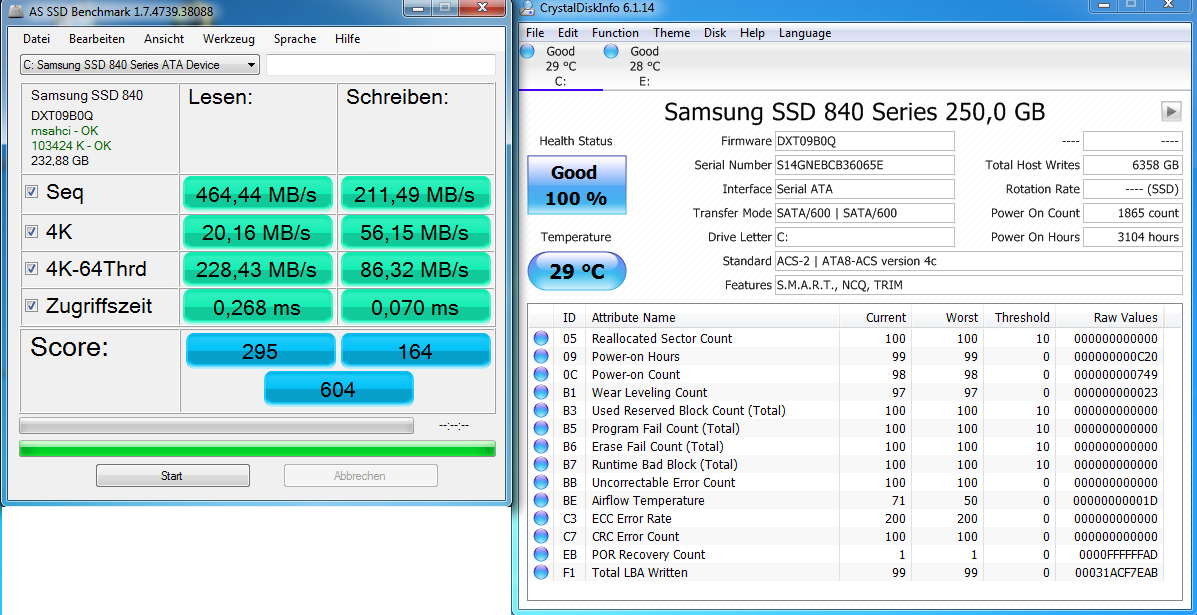The image size is (1197, 615).
Task: Click the write score 164 box
Action: [x=415, y=351]
